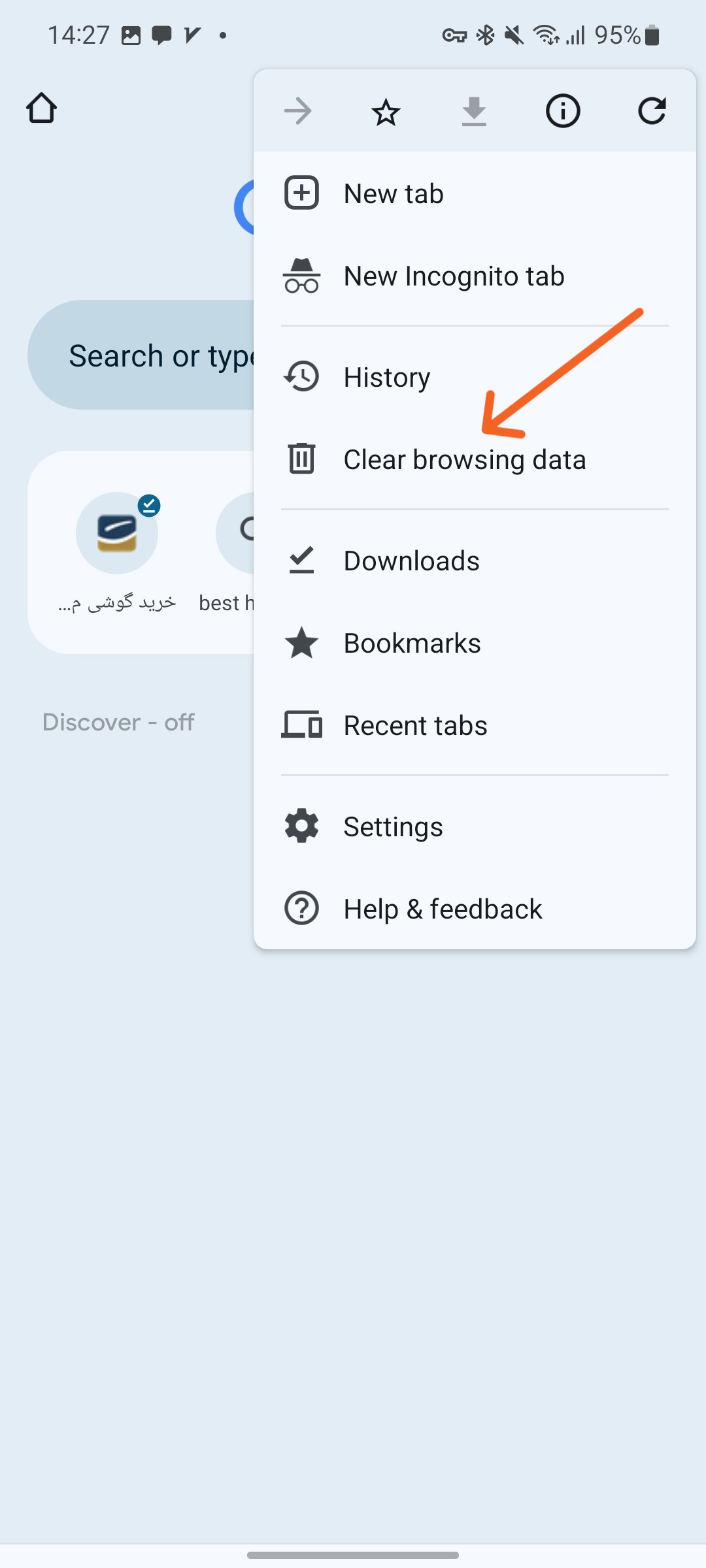Tap the trash icon for clearing data
This screenshot has height=1568, width=706.
(x=301, y=458)
